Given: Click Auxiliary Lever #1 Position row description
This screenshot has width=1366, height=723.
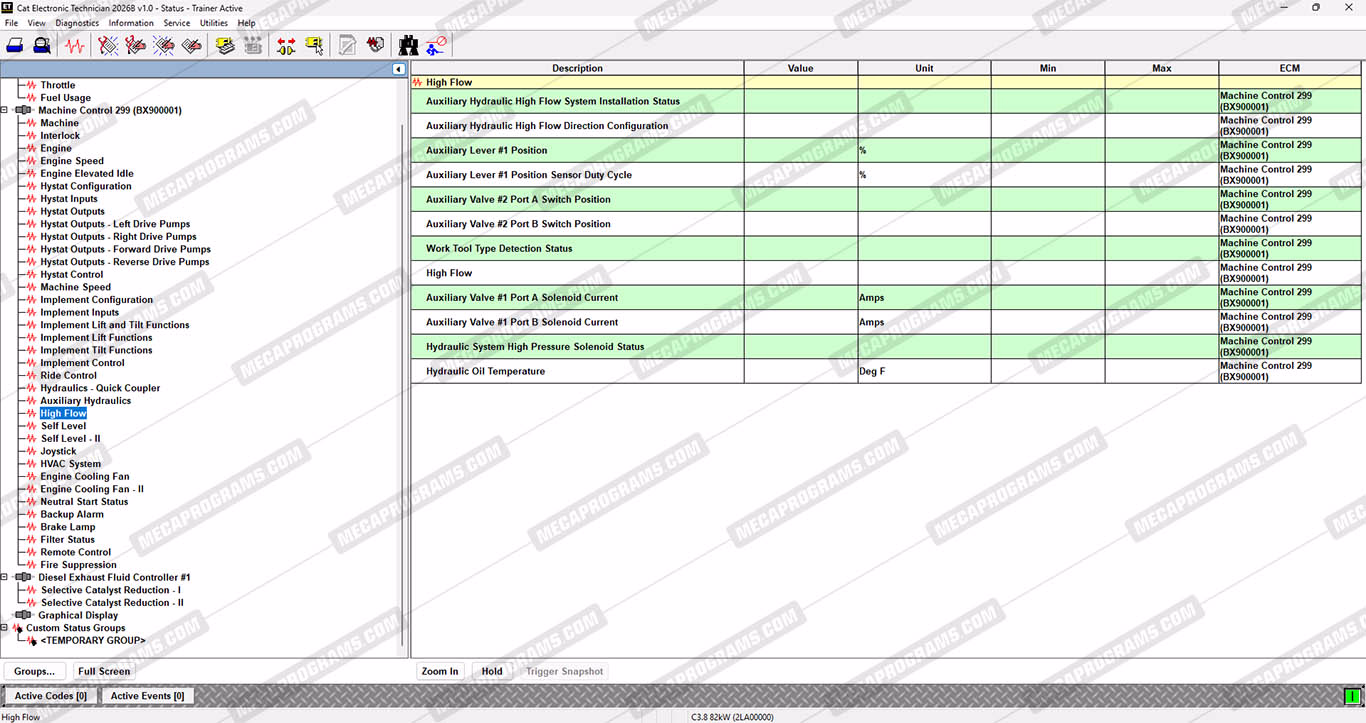Looking at the screenshot, I should [x=486, y=150].
